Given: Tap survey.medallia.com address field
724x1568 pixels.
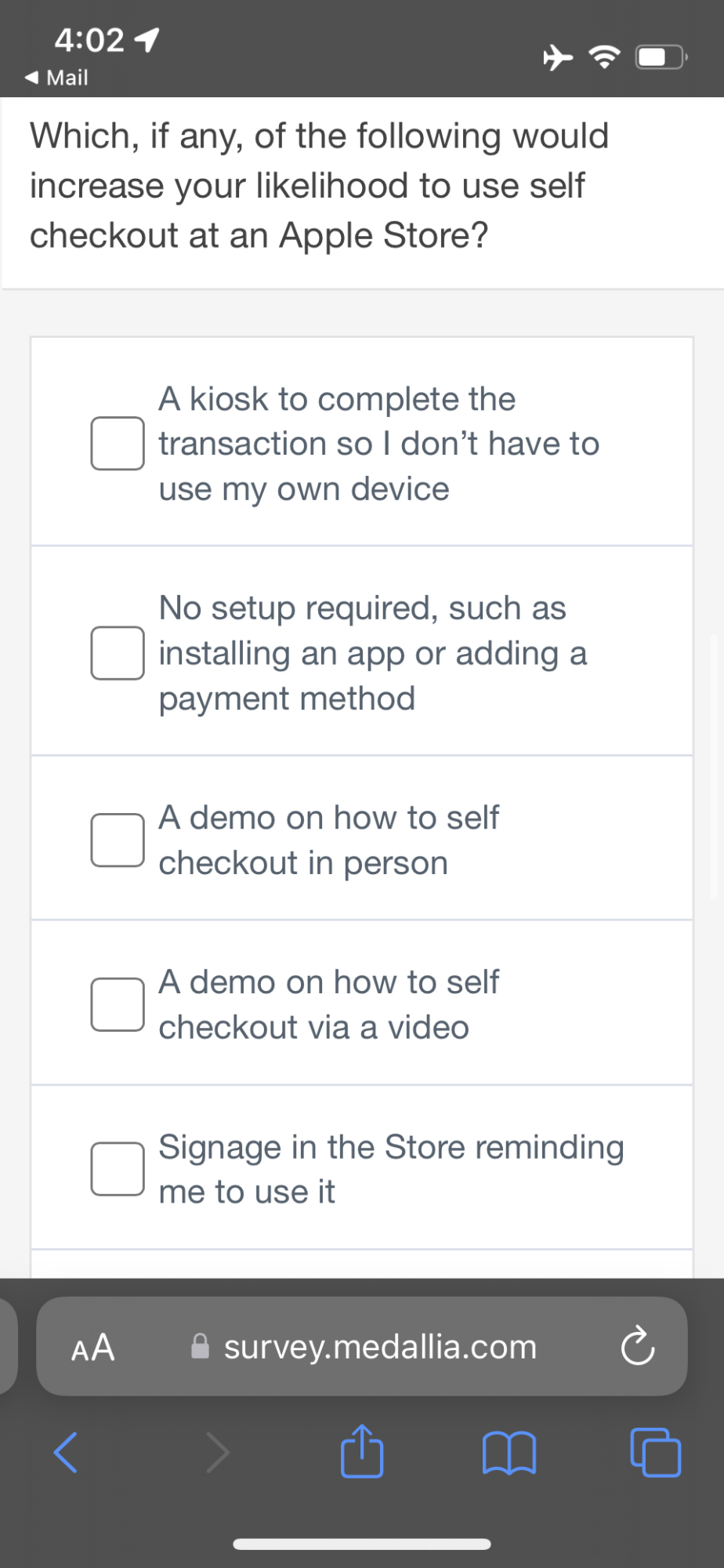Looking at the screenshot, I should click(x=380, y=1346).
